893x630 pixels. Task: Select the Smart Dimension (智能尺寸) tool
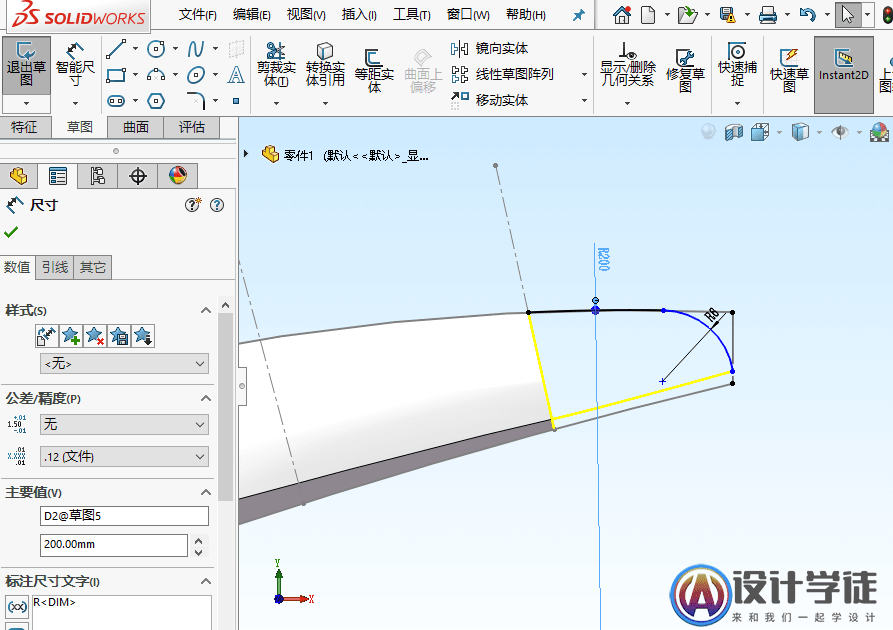75,64
